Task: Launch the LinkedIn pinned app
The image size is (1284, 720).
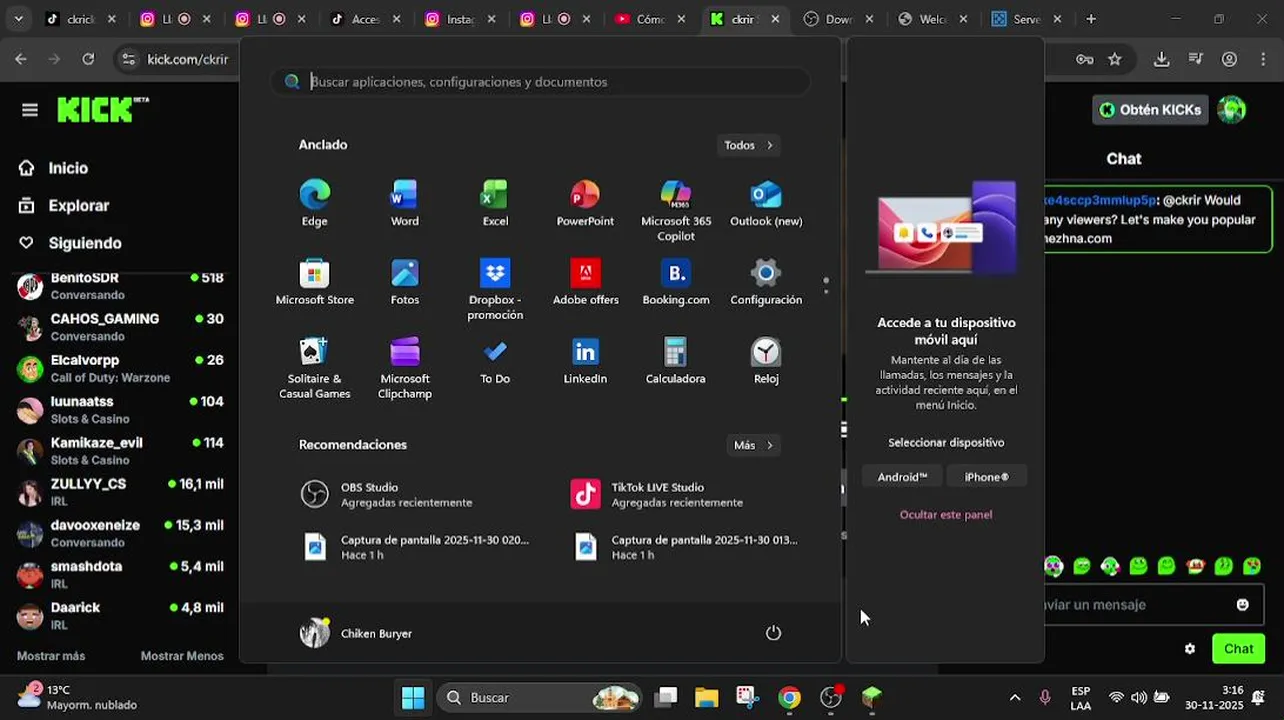Action: tap(585, 361)
